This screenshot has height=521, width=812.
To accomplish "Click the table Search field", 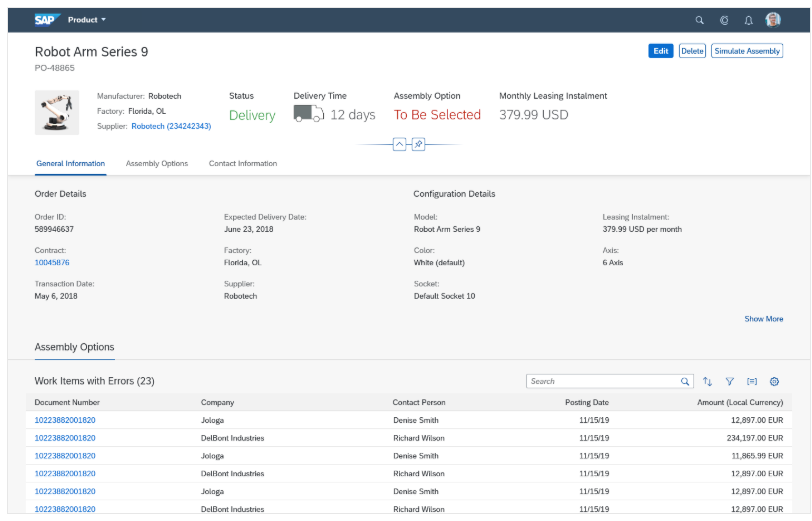I will pos(610,381).
